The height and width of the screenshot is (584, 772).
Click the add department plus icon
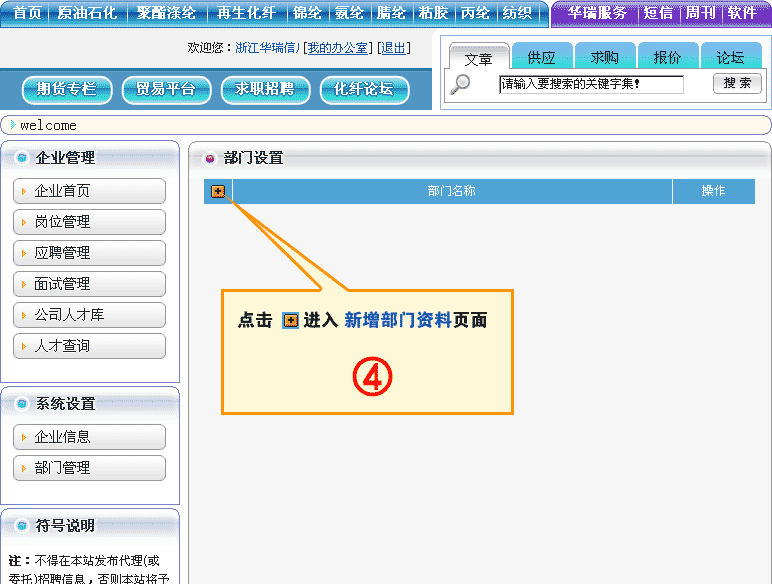point(218,191)
